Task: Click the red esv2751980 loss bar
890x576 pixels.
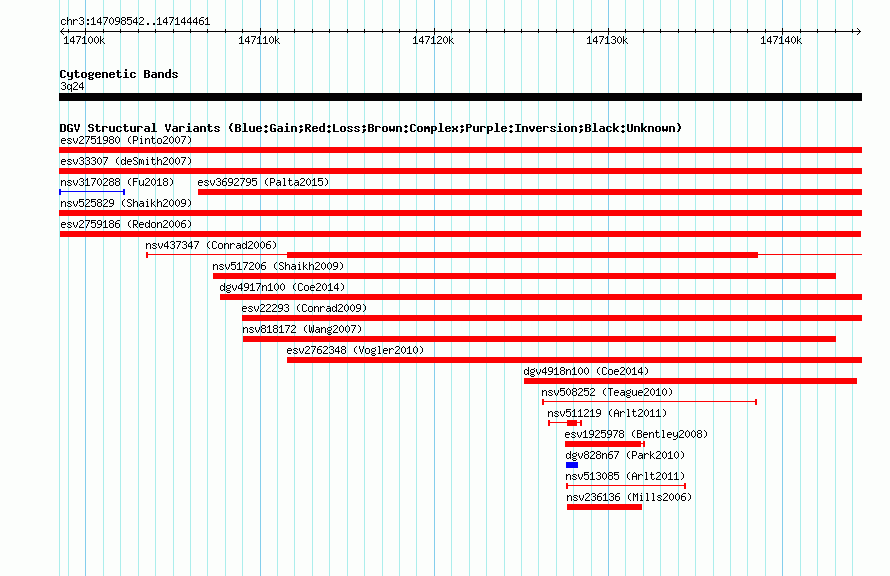Action: pyautogui.click(x=460, y=150)
